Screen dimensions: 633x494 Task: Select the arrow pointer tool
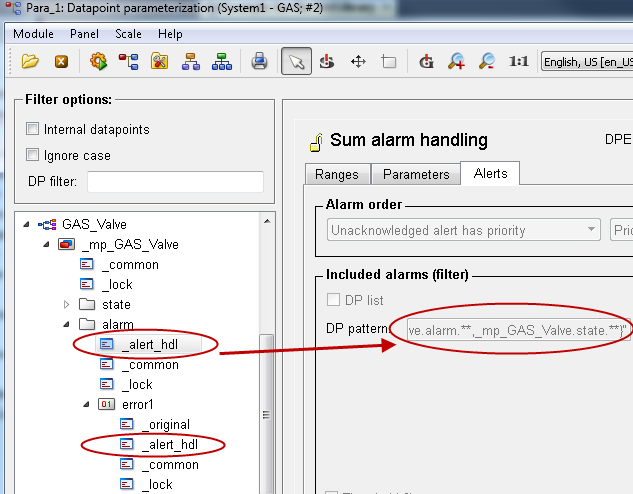tap(295, 61)
